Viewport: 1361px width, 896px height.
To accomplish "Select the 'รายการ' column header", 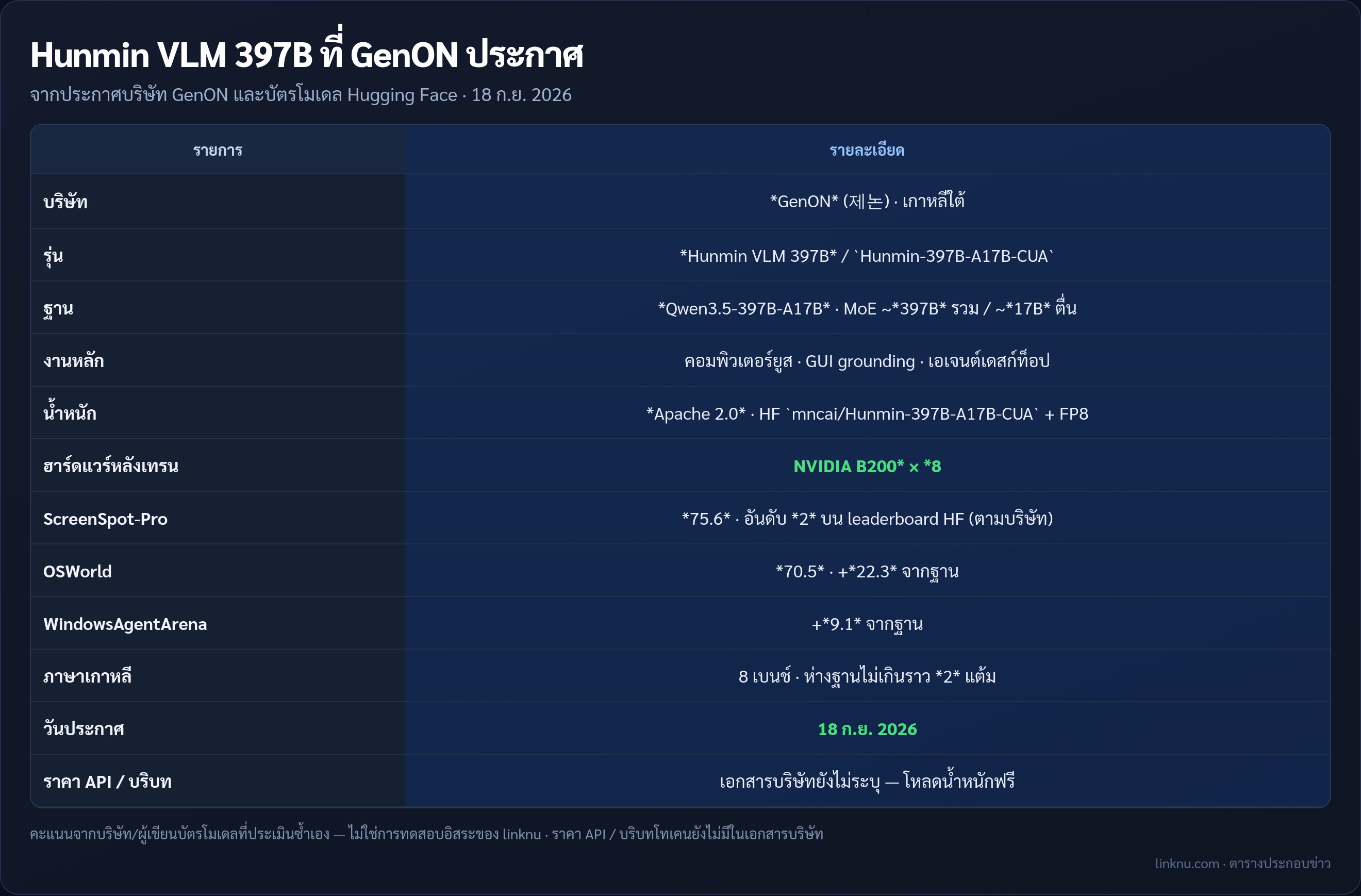I will [218, 150].
